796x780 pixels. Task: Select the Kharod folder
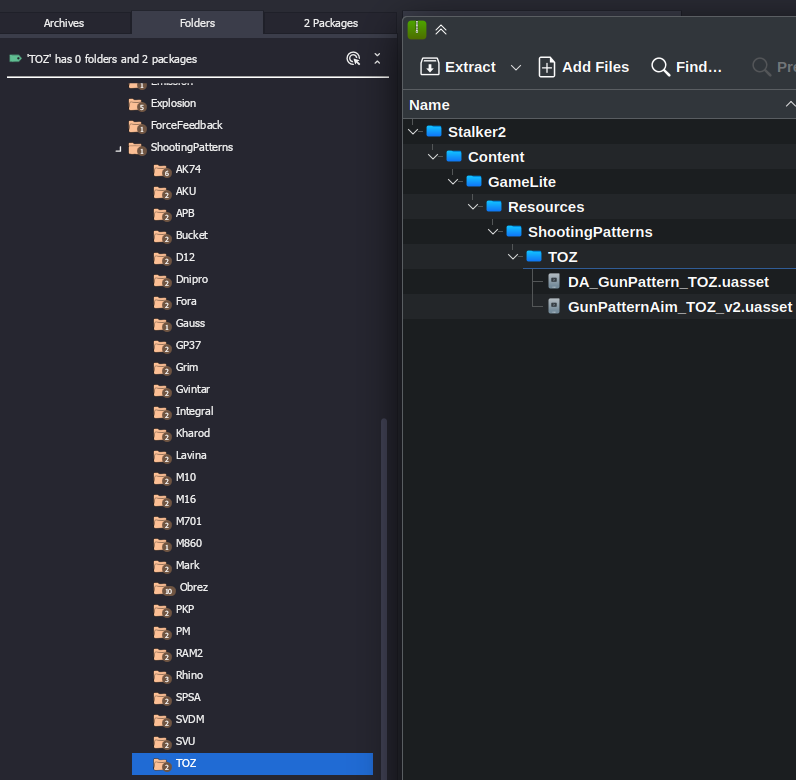[192, 433]
